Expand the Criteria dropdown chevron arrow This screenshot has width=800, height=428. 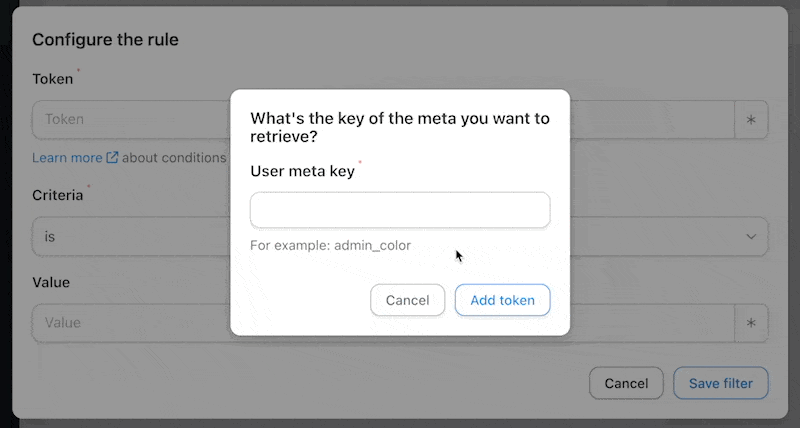[751, 237]
